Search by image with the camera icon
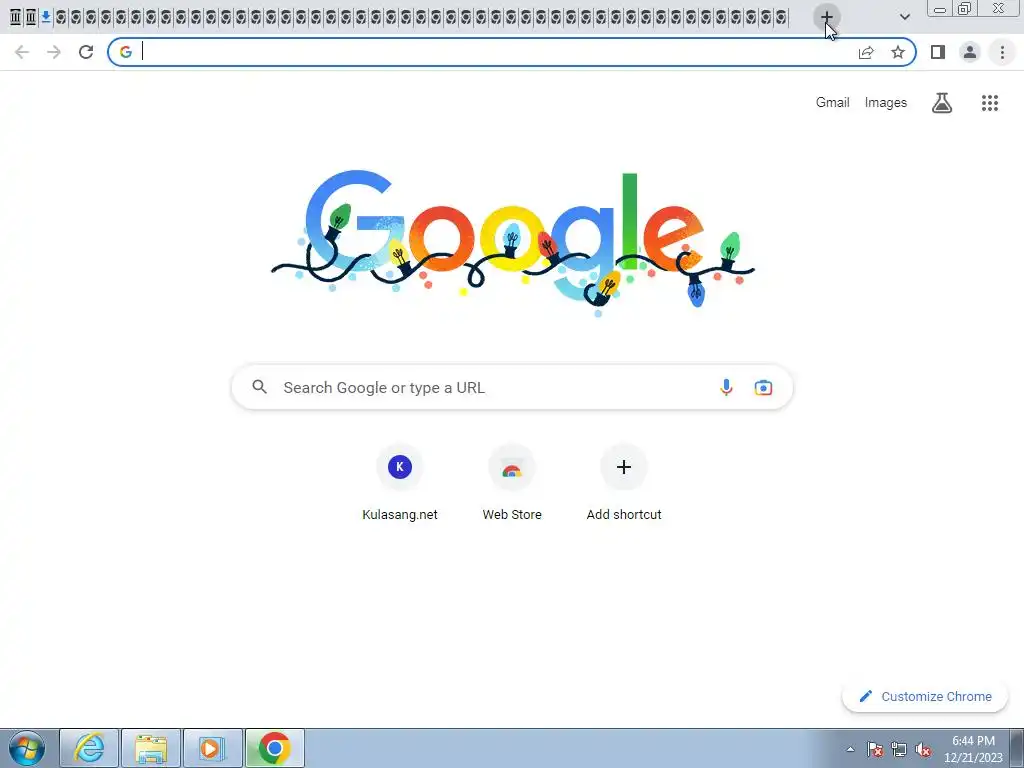1024x768 pixels. point(763,387)
